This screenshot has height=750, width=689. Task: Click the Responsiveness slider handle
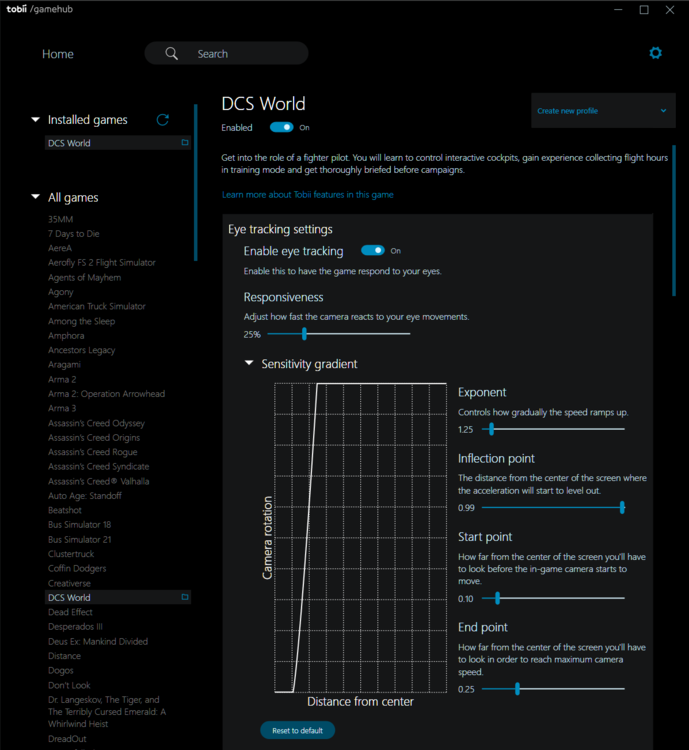(x=304, y=334)
